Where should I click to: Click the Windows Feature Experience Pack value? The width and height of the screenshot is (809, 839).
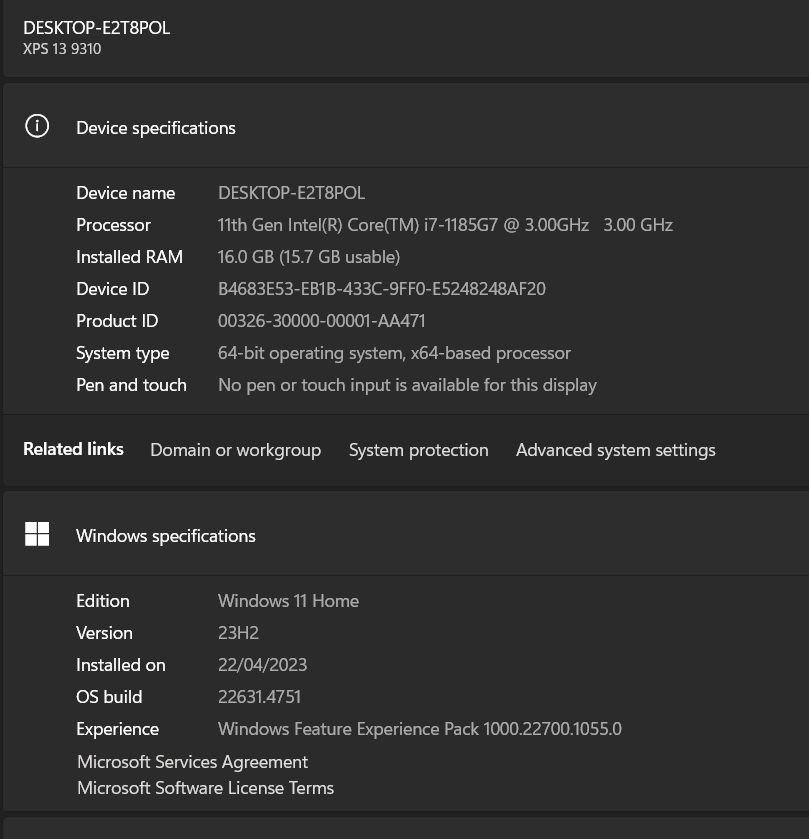[x=419, y=729]
